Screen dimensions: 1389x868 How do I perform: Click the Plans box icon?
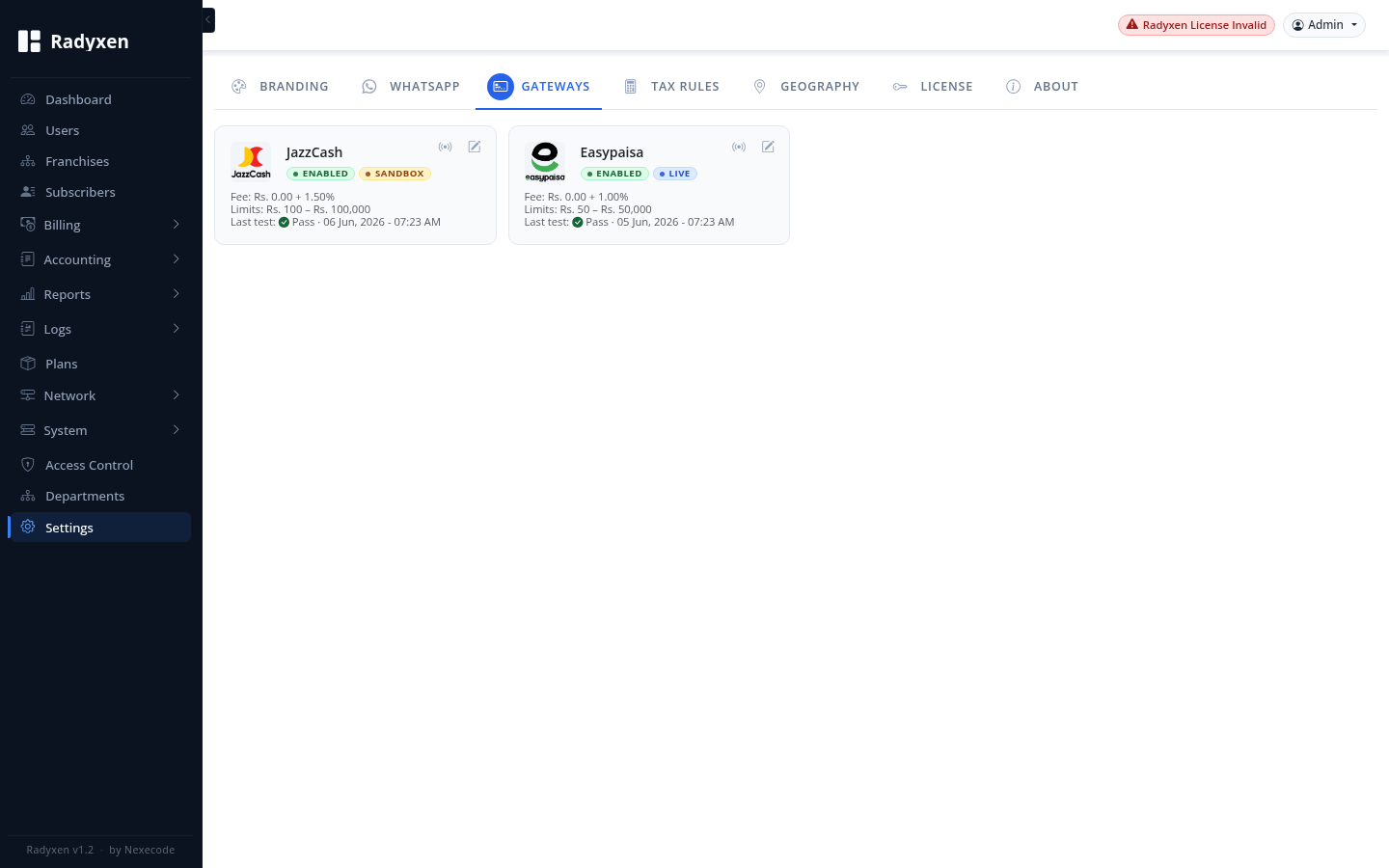28,364
